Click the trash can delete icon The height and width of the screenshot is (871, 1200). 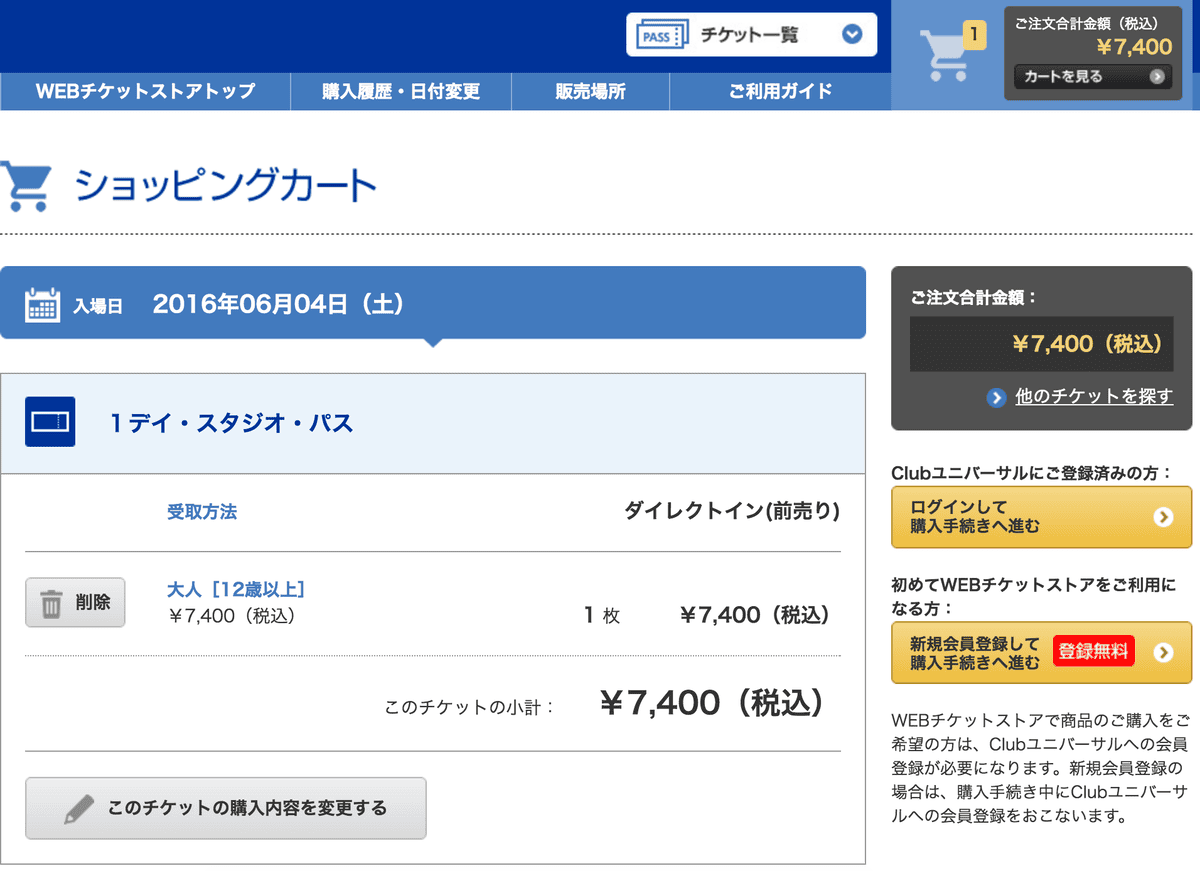[50, 603]
